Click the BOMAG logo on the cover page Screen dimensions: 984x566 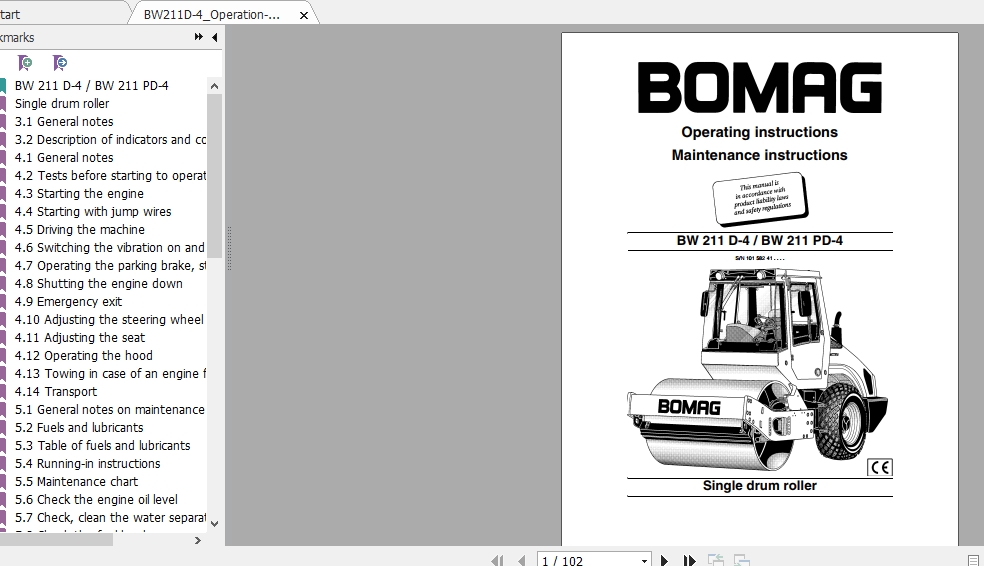coord(759,87)
